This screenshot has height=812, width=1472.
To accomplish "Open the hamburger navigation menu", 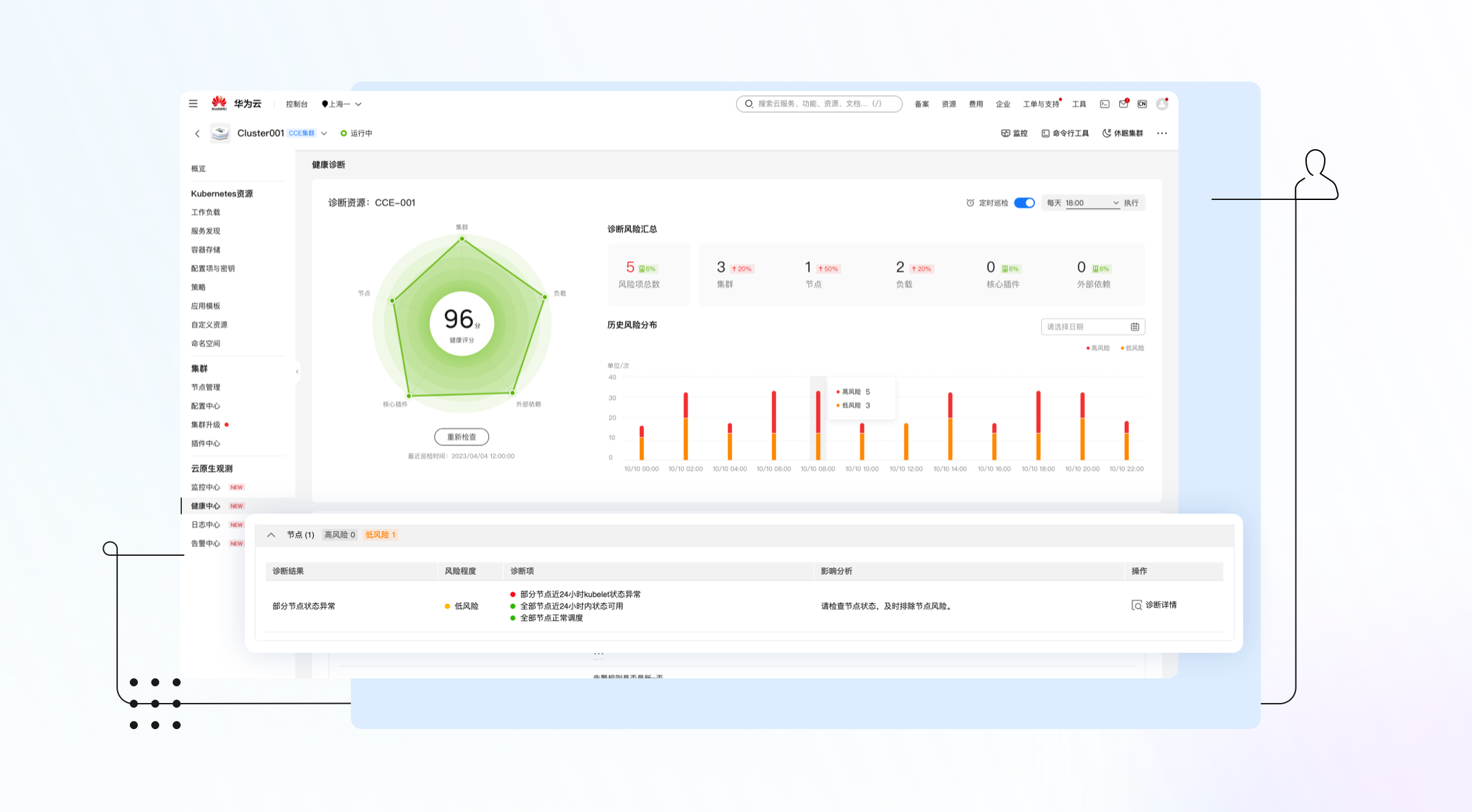I will pos(193,104).
